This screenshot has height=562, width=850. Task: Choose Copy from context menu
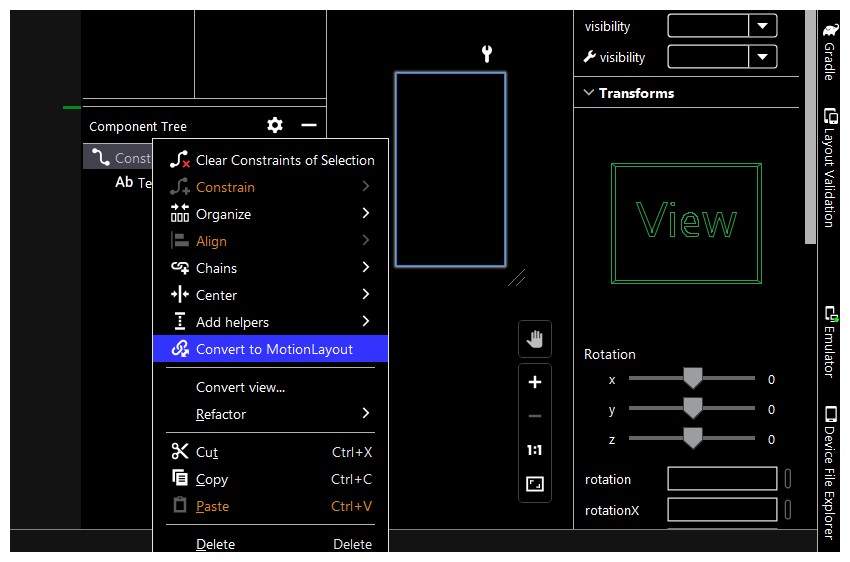271,479
